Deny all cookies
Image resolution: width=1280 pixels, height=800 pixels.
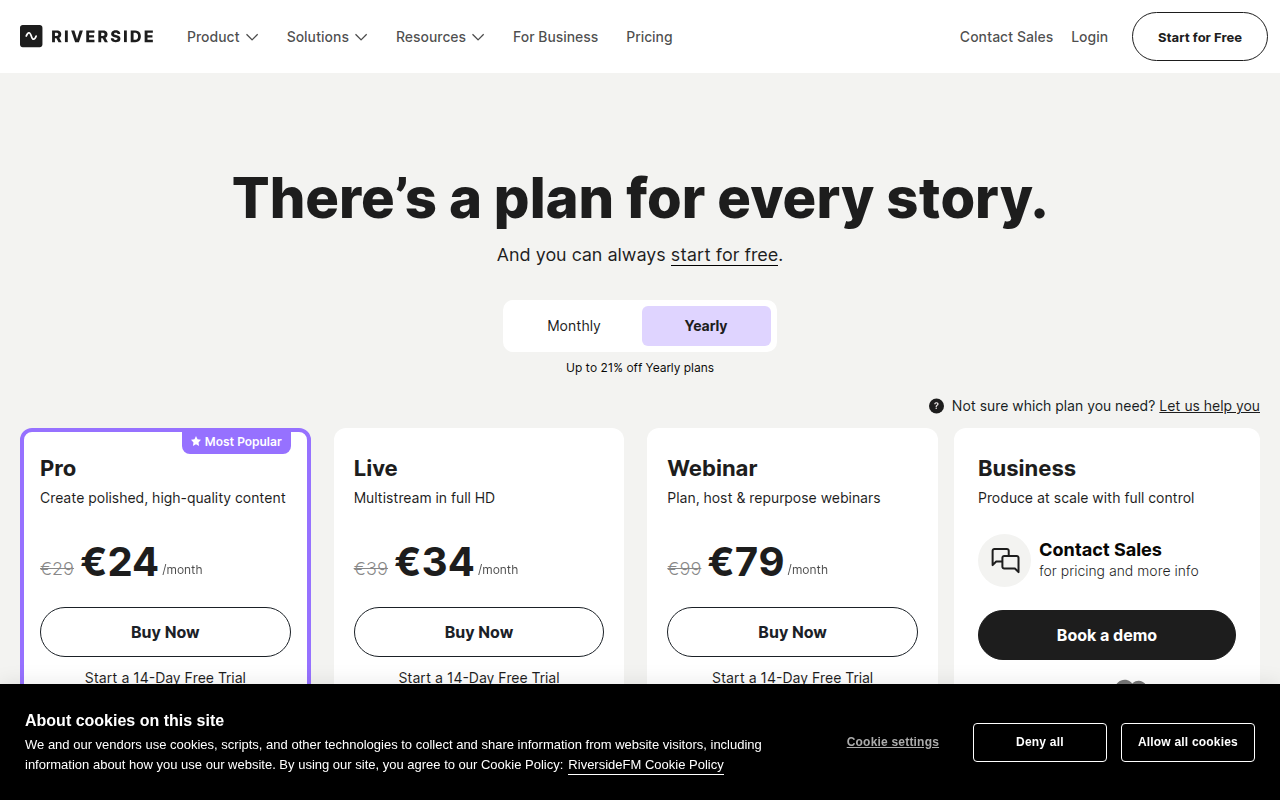pos(1039,742)
